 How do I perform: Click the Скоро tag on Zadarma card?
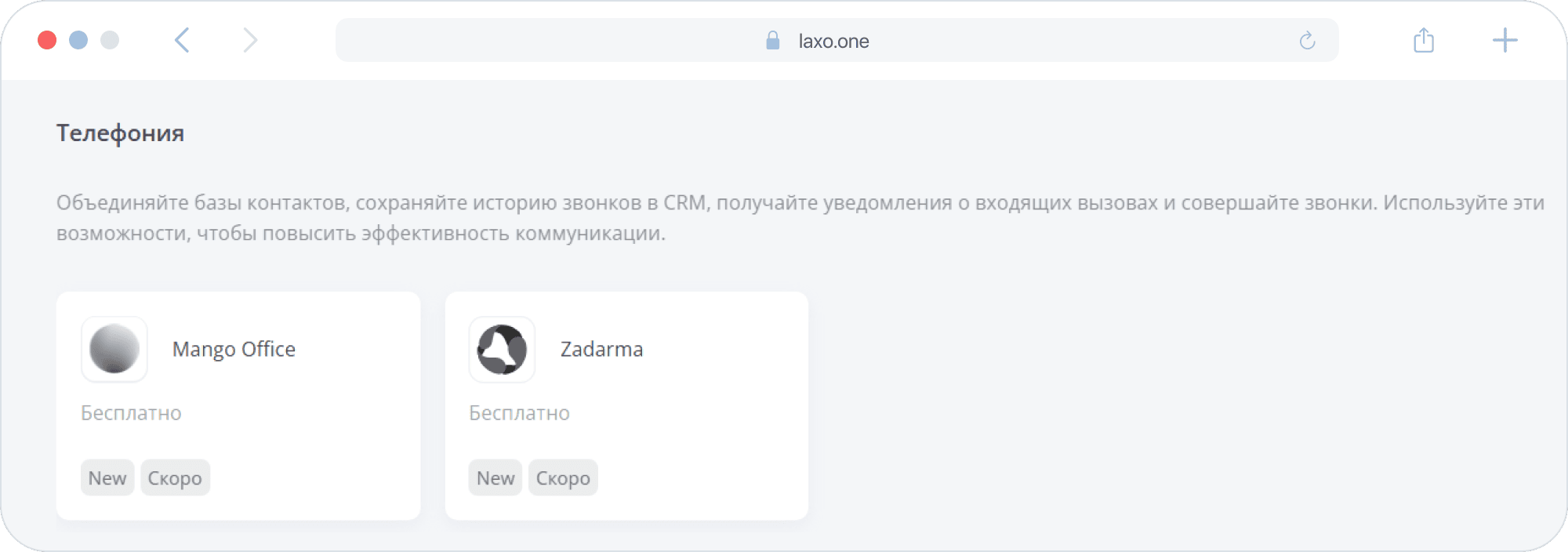coord(563,478)
